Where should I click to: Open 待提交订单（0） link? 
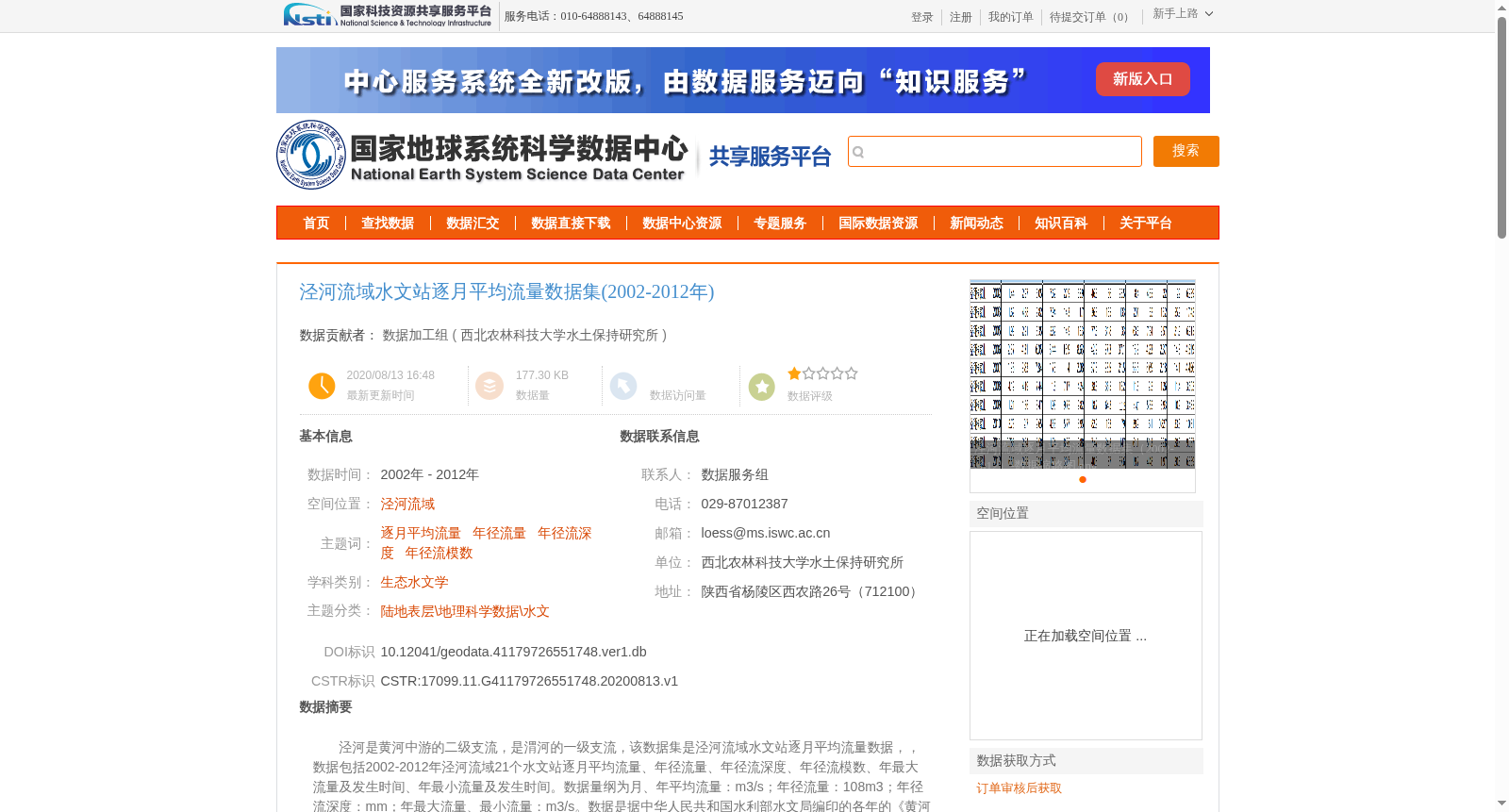coord(1091,17)
